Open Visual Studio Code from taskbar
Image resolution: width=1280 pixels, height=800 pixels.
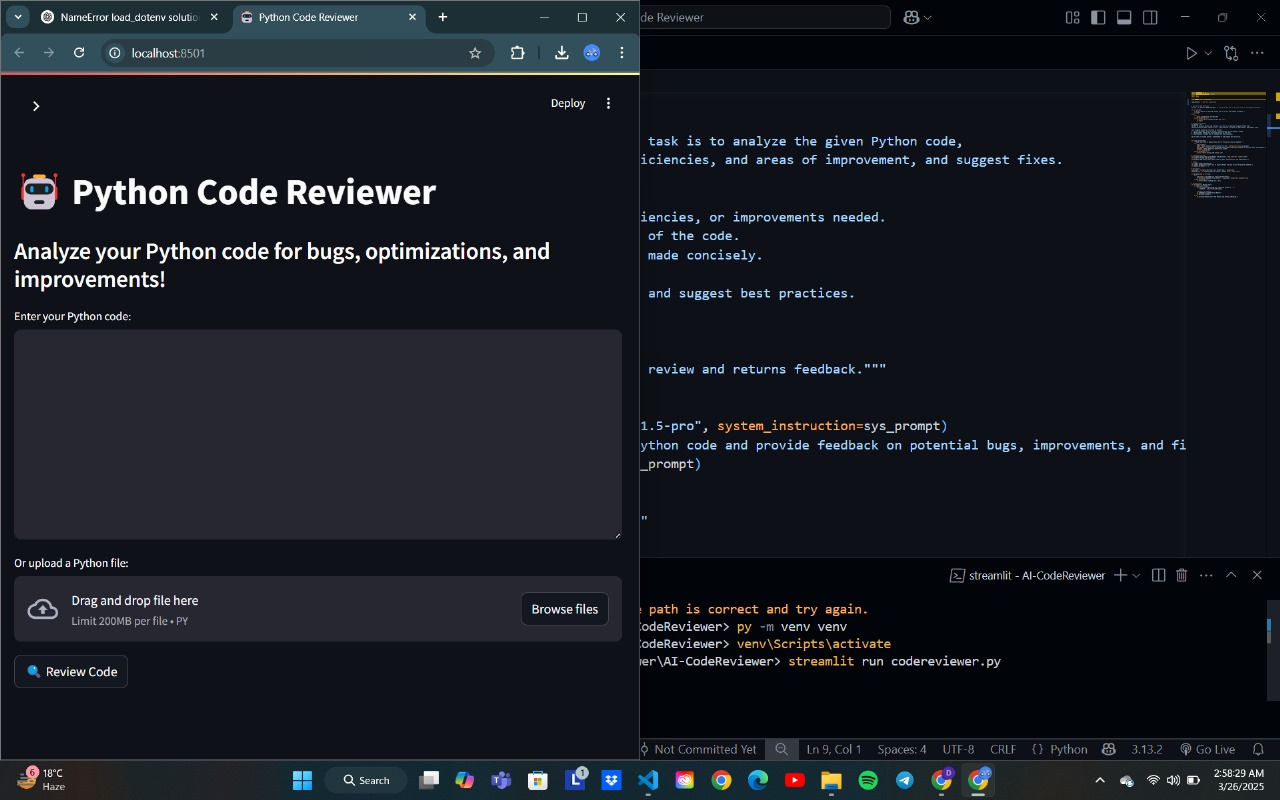[x=647, y=780]
